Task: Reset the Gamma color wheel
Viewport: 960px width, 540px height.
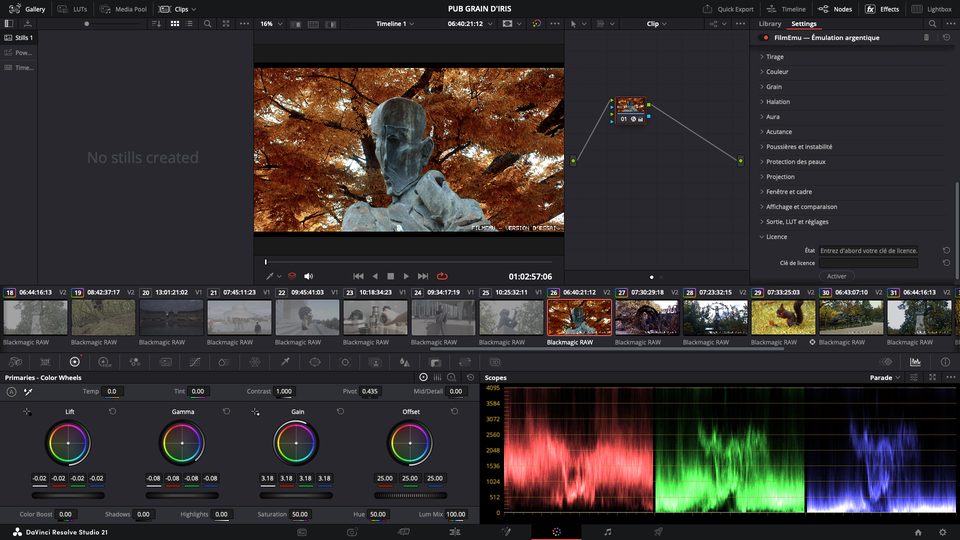Action: (x=227, y=411)
